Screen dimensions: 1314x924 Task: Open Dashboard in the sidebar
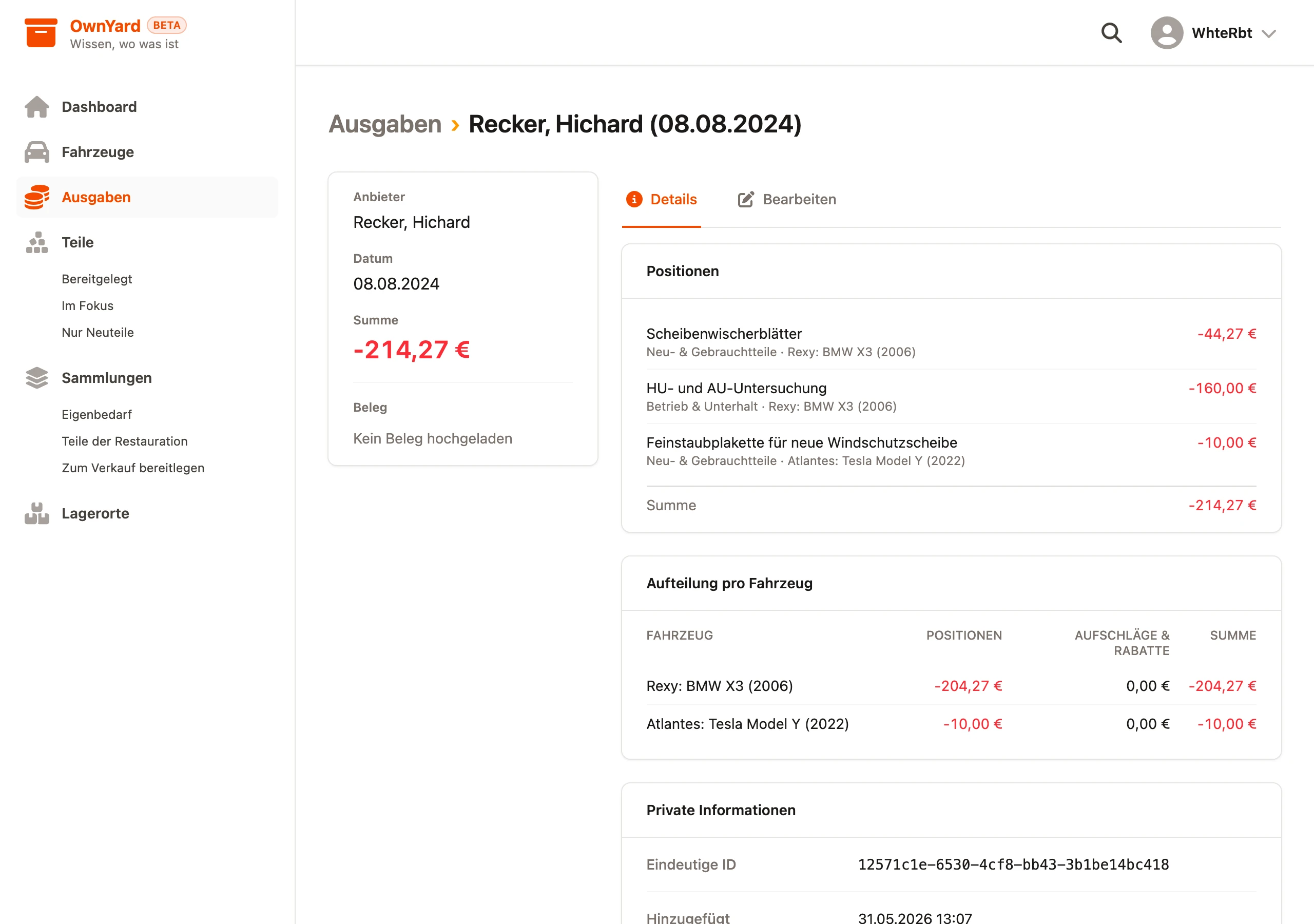(x=147, y=107)
